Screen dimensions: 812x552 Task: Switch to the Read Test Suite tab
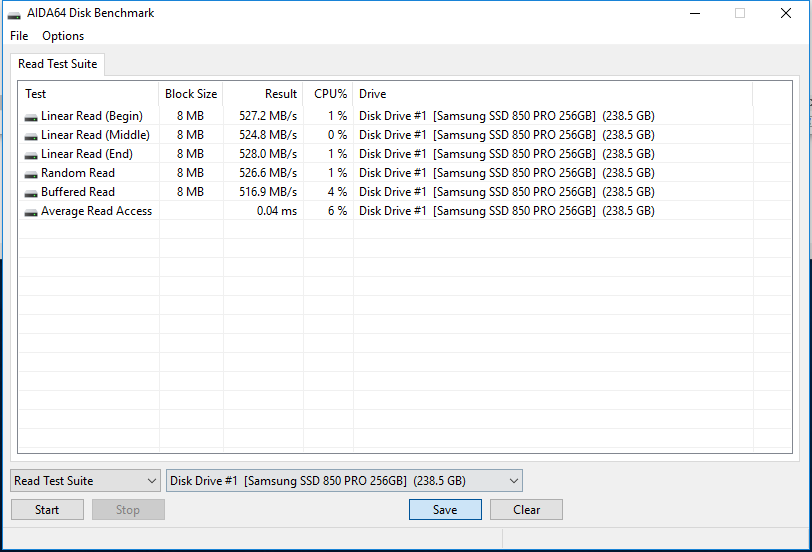(57, 64)
